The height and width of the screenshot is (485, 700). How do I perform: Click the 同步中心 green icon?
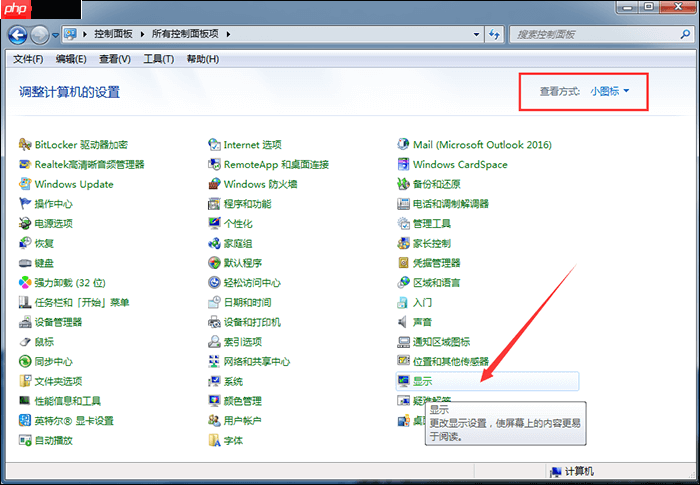click(25, 361)
